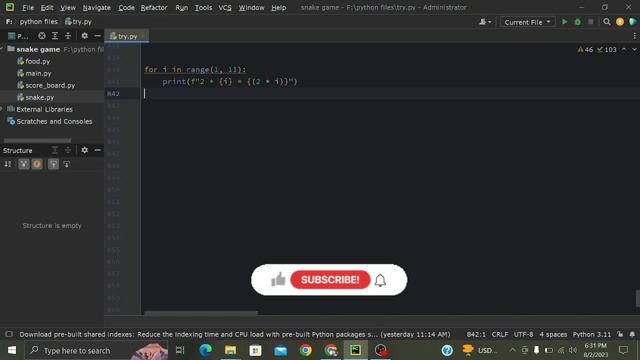
Task: Open the Window menu
Action: tap(251, 7)
